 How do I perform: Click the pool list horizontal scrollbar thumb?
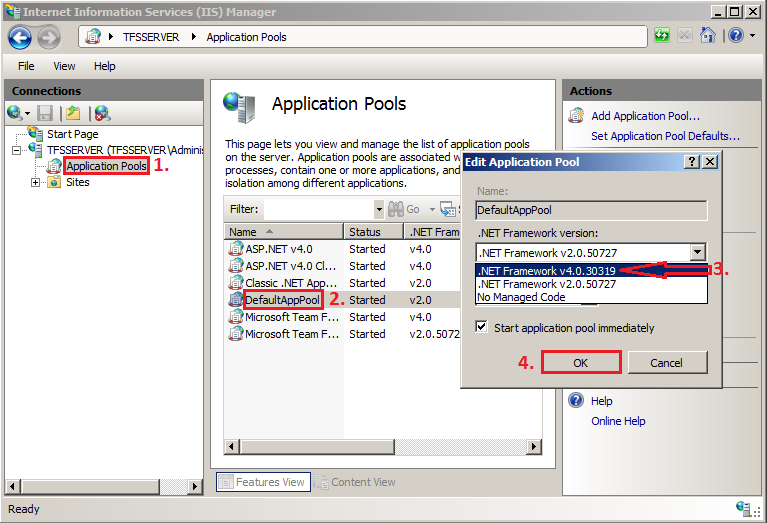point(317,446)
